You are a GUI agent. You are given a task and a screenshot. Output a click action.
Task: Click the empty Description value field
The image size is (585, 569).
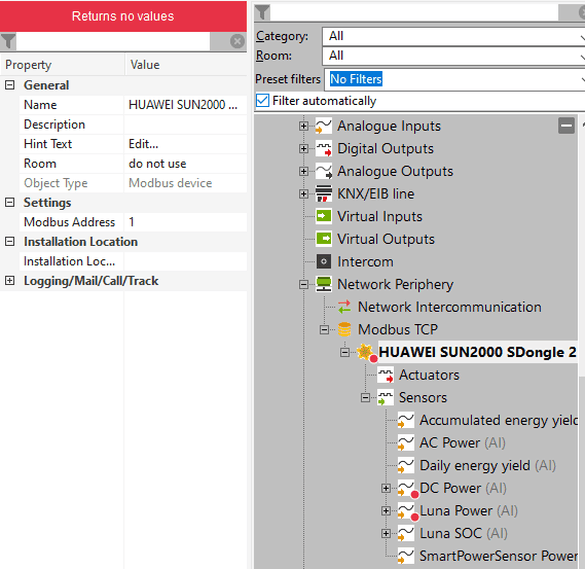tap(185, 124)
